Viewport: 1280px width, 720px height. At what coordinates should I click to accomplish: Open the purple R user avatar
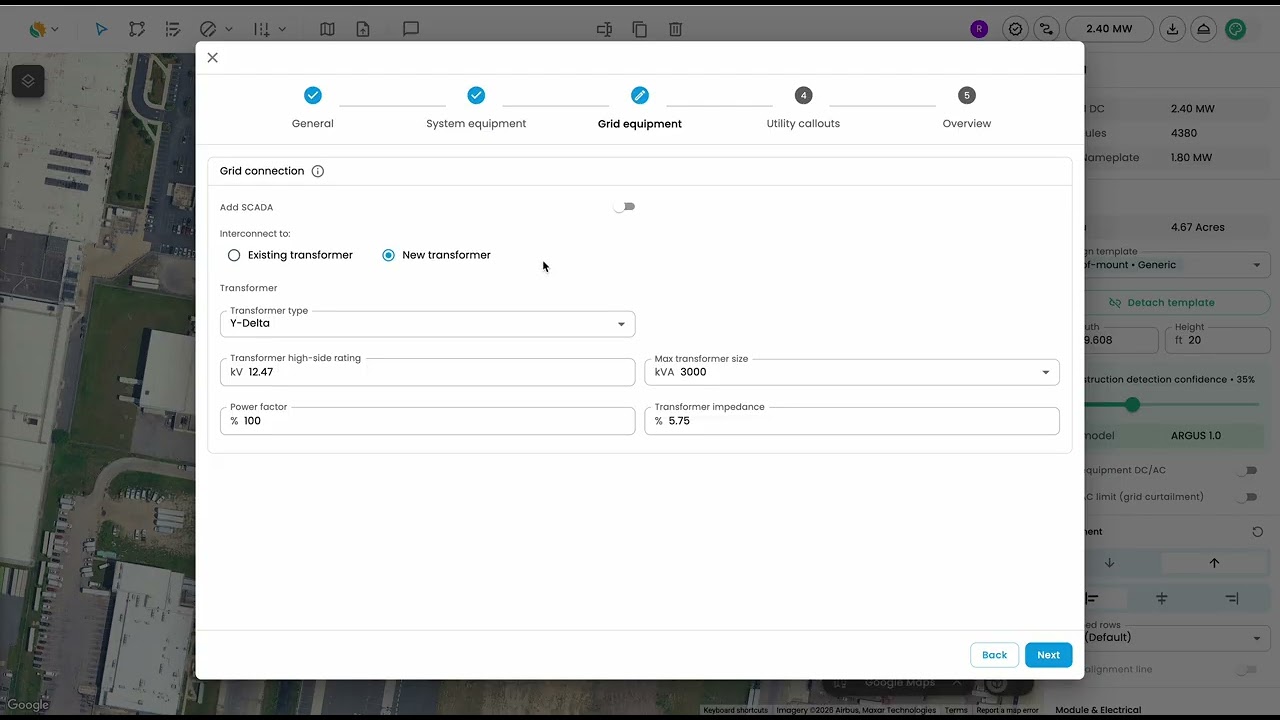point(979,29)
